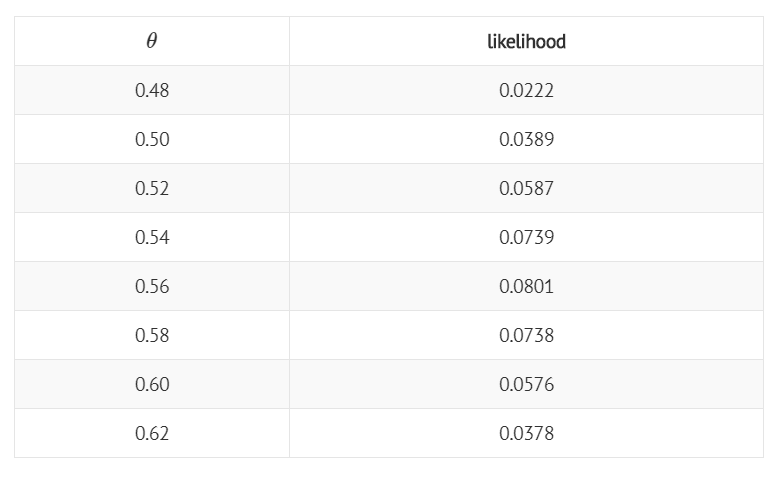Select the likelihood cell 0.0587

click(527, 188)
